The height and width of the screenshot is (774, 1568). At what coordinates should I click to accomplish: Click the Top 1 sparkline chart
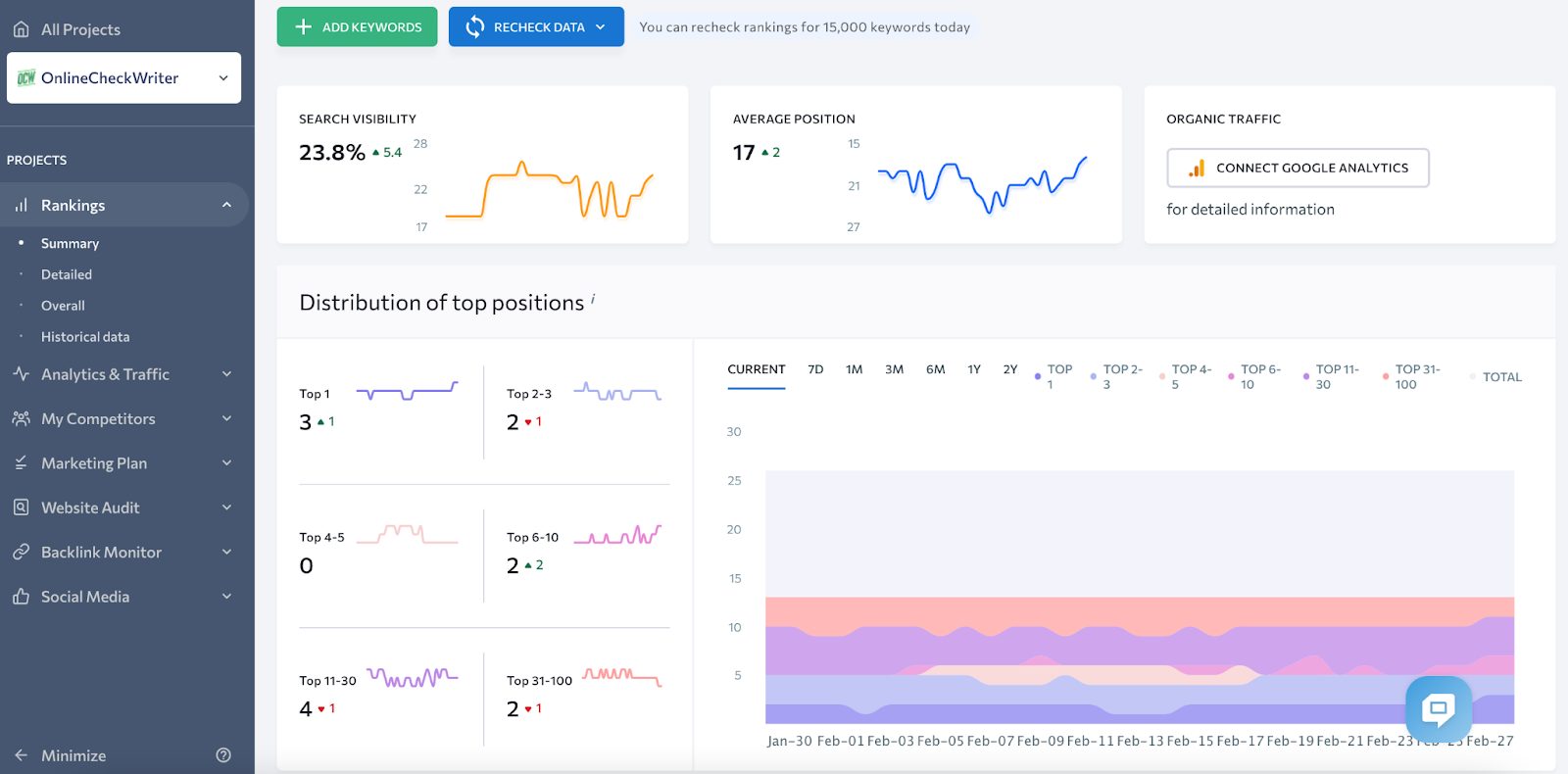[x=407, y=391]
